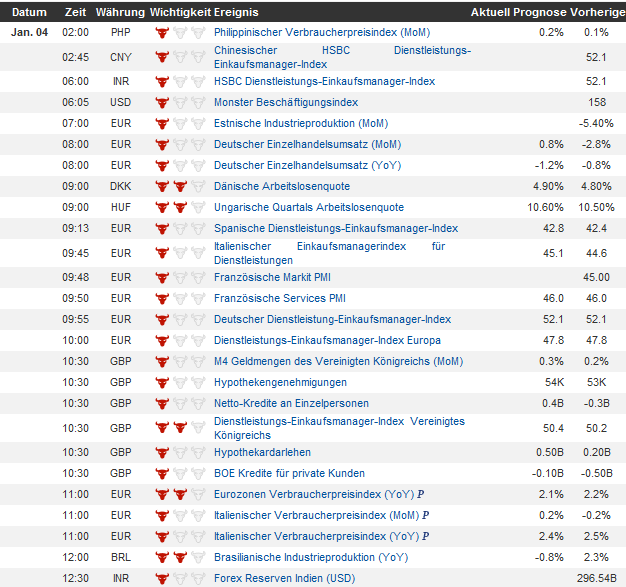Image resolution: width=626 pixels, height=587 pixels.
Task: Click the Ereignis column header
Action: coord(236,12)
